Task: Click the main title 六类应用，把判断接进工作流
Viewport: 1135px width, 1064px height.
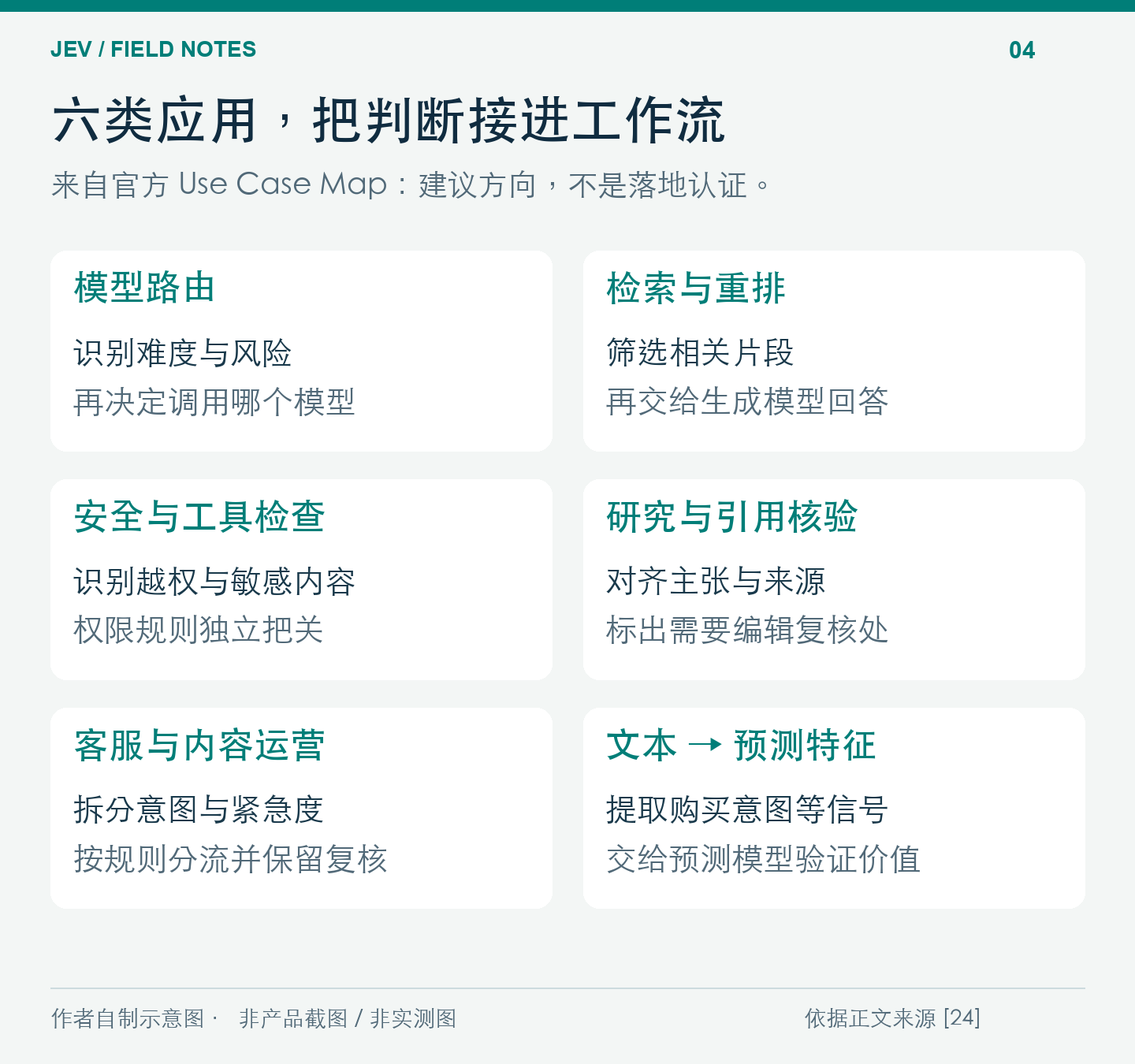Action: point(389,121)
